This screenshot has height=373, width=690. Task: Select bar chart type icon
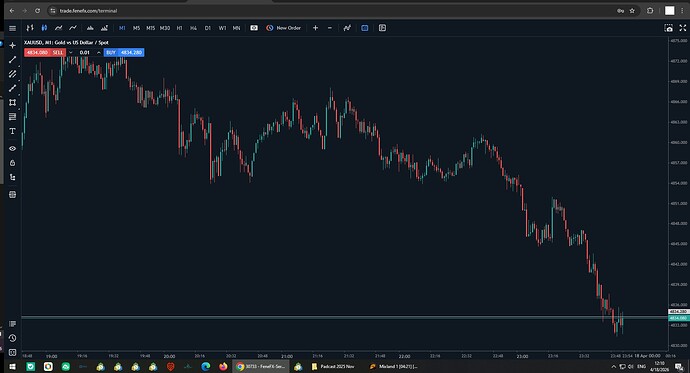[30, 28]
